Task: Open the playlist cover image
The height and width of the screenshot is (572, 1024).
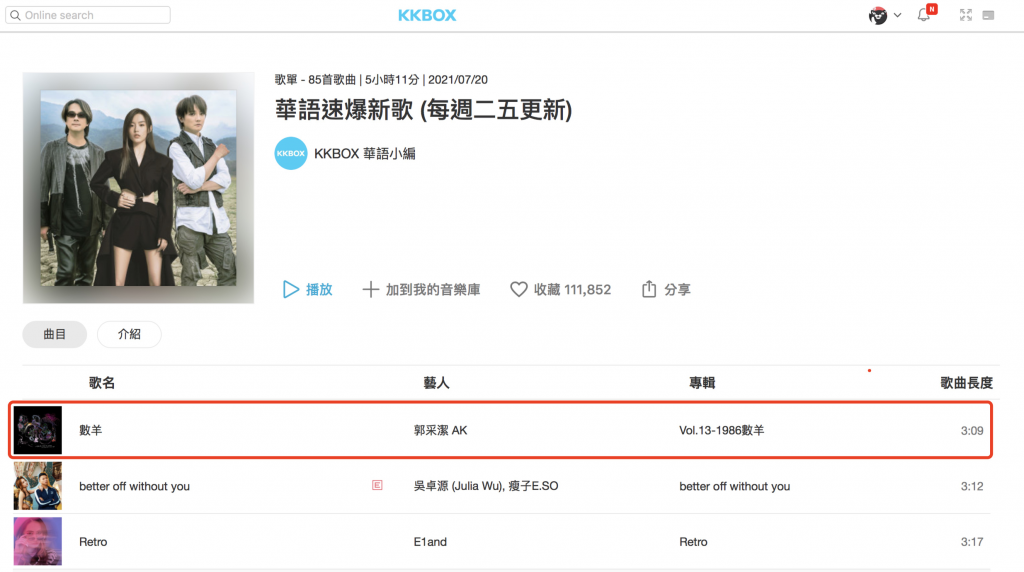Action: coord(138,187)
